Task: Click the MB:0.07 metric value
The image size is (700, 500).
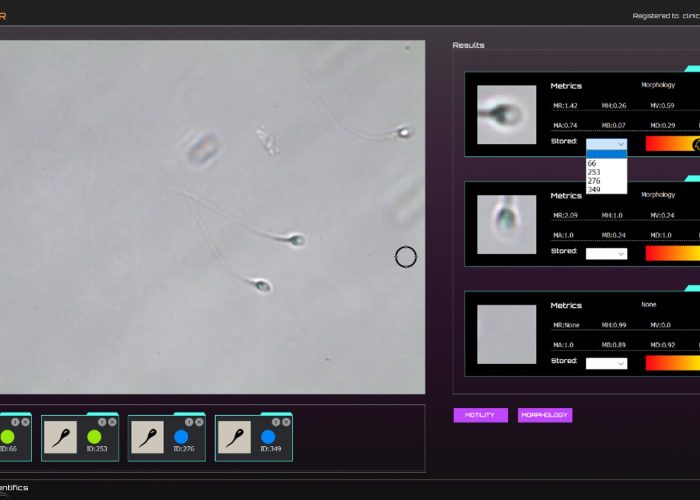Action: [613, 125]
